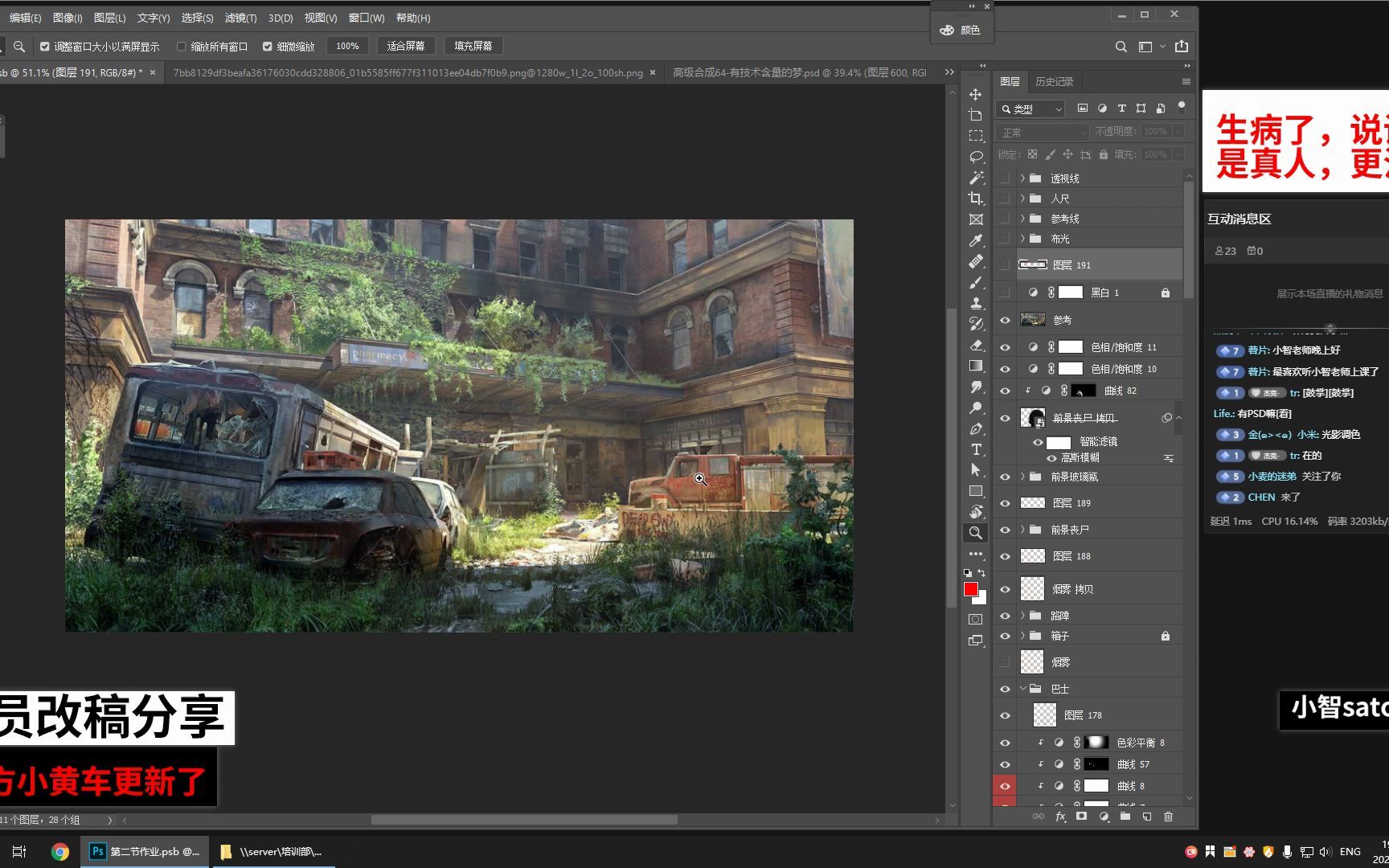The image size is (1389, 868).
Task: Select the Brush tool
Action: pyautogui.click(x=976, y=282)
